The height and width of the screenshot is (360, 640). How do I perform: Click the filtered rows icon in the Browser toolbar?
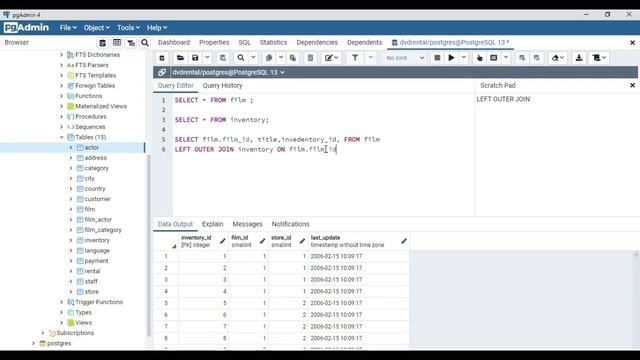click(x=131, y=43)
